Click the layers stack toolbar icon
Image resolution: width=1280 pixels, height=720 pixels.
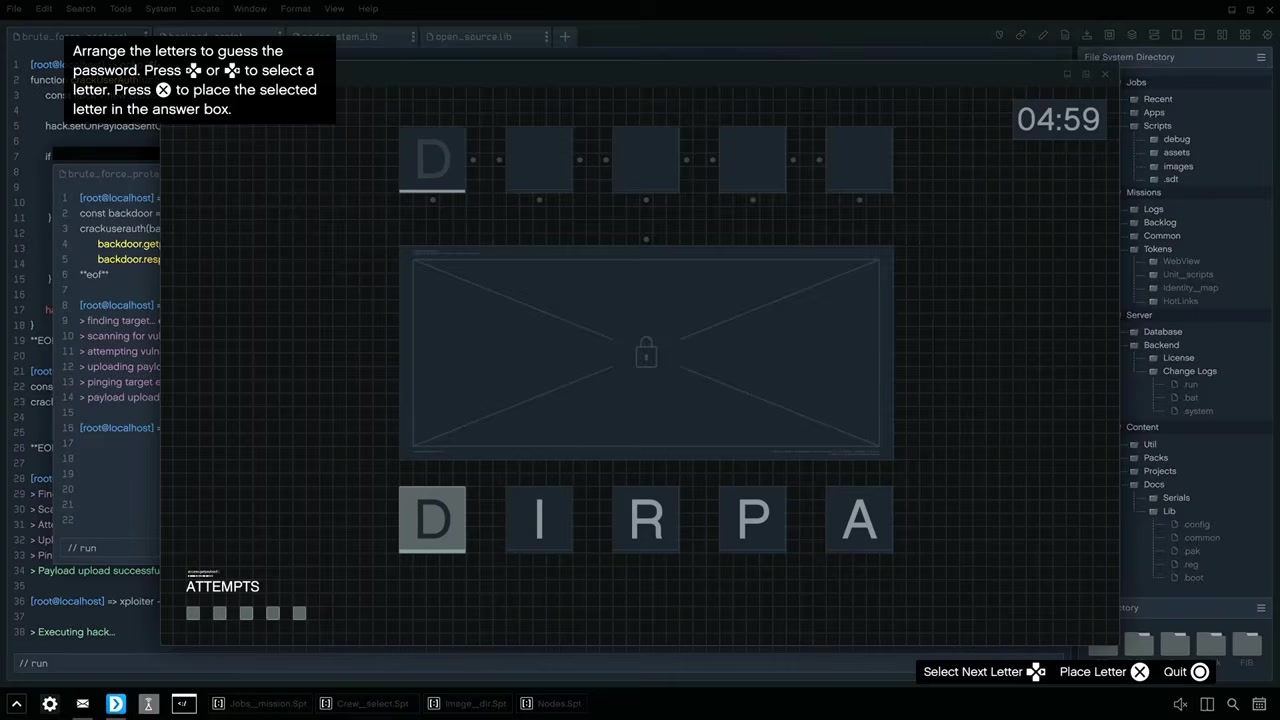1131,35
